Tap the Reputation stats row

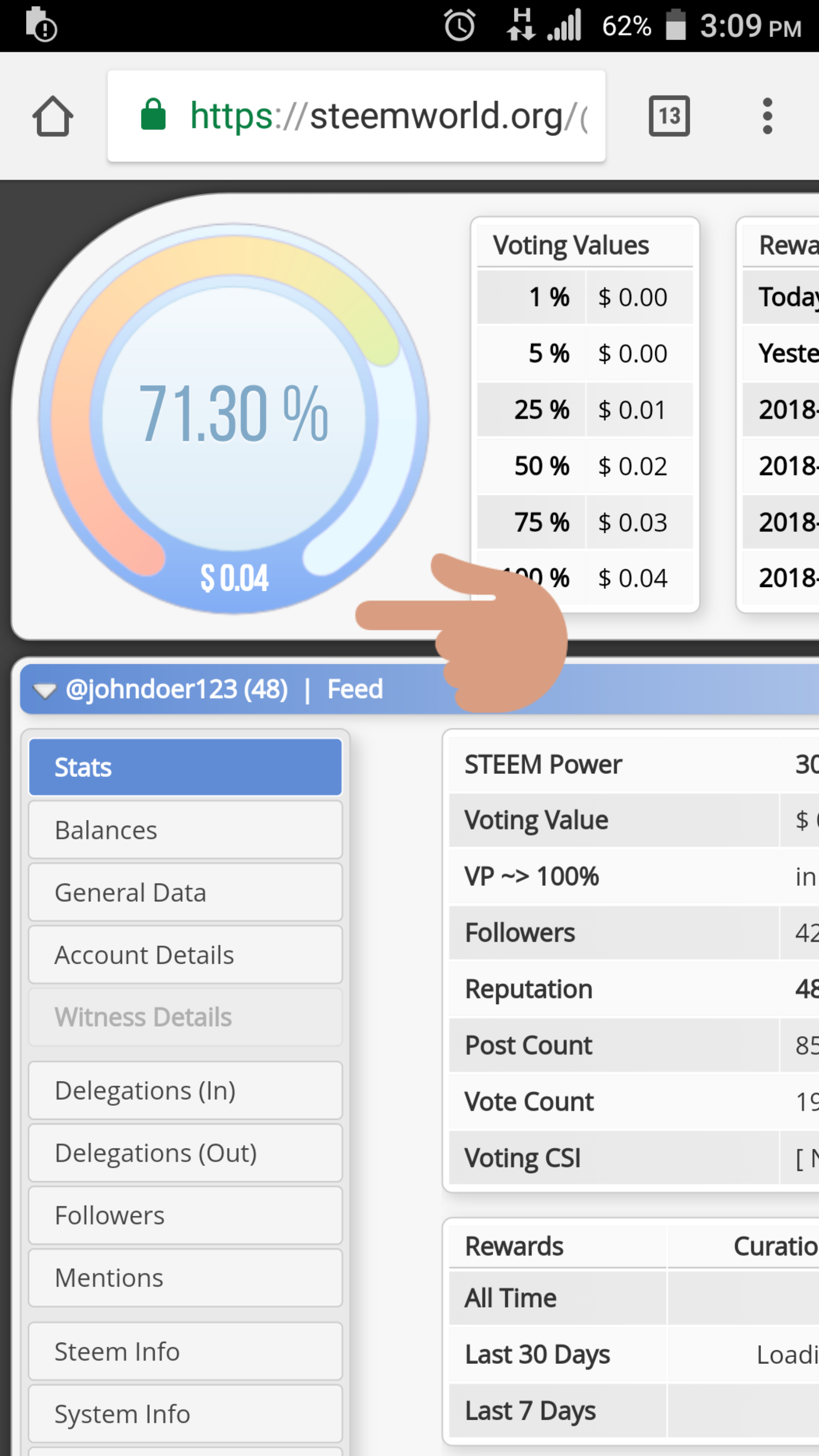click(634, 989)
